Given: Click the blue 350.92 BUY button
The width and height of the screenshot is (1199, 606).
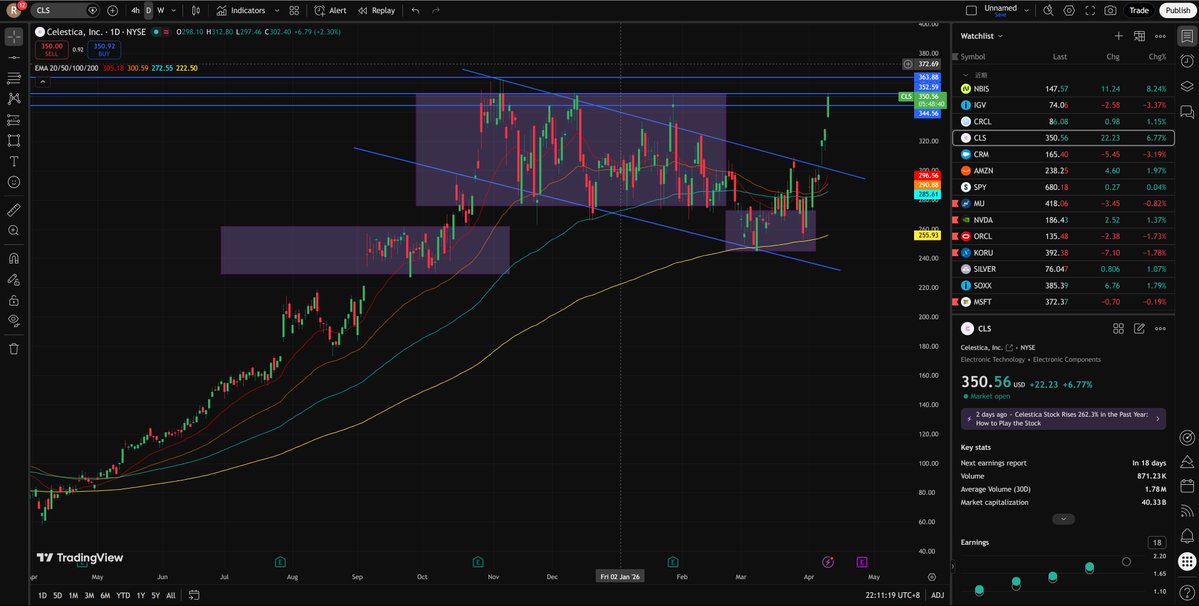Looking at the screenshot, I should click(104, 50).
